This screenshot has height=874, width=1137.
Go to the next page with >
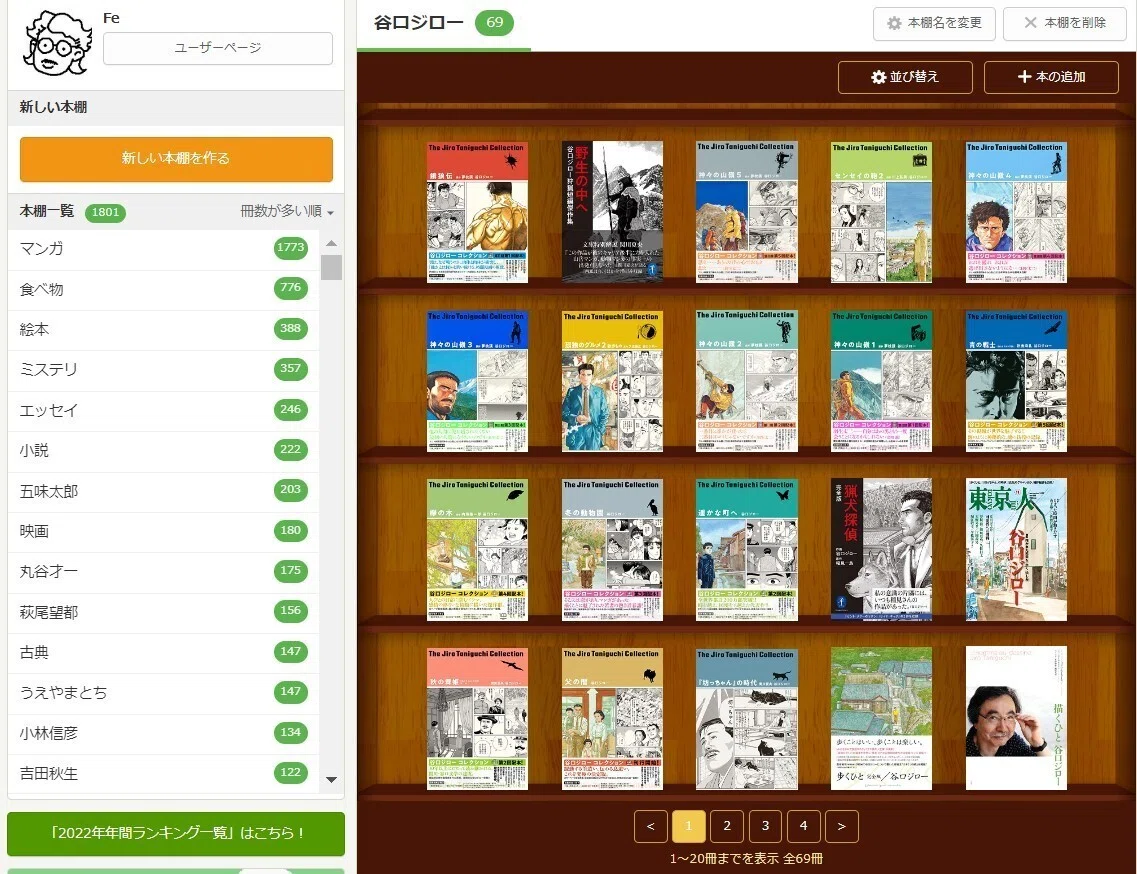pos(842,826)
